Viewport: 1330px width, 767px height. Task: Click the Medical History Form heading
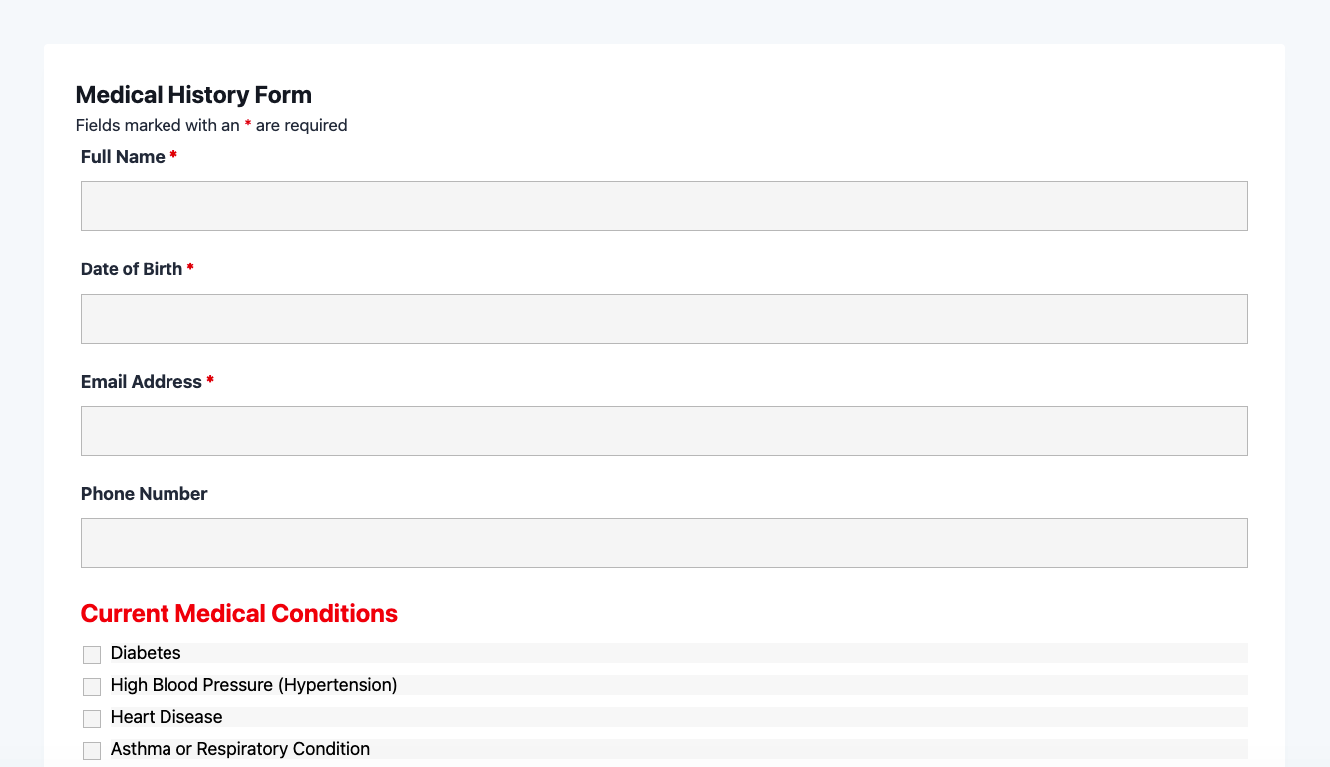click(x=194, y=95)
